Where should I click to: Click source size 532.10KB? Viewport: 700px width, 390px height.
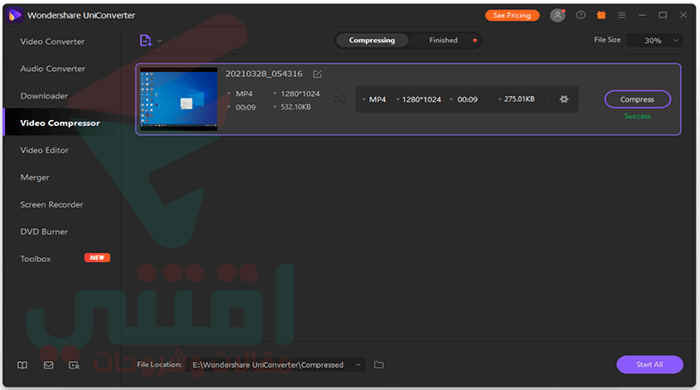tap(296, 107)
